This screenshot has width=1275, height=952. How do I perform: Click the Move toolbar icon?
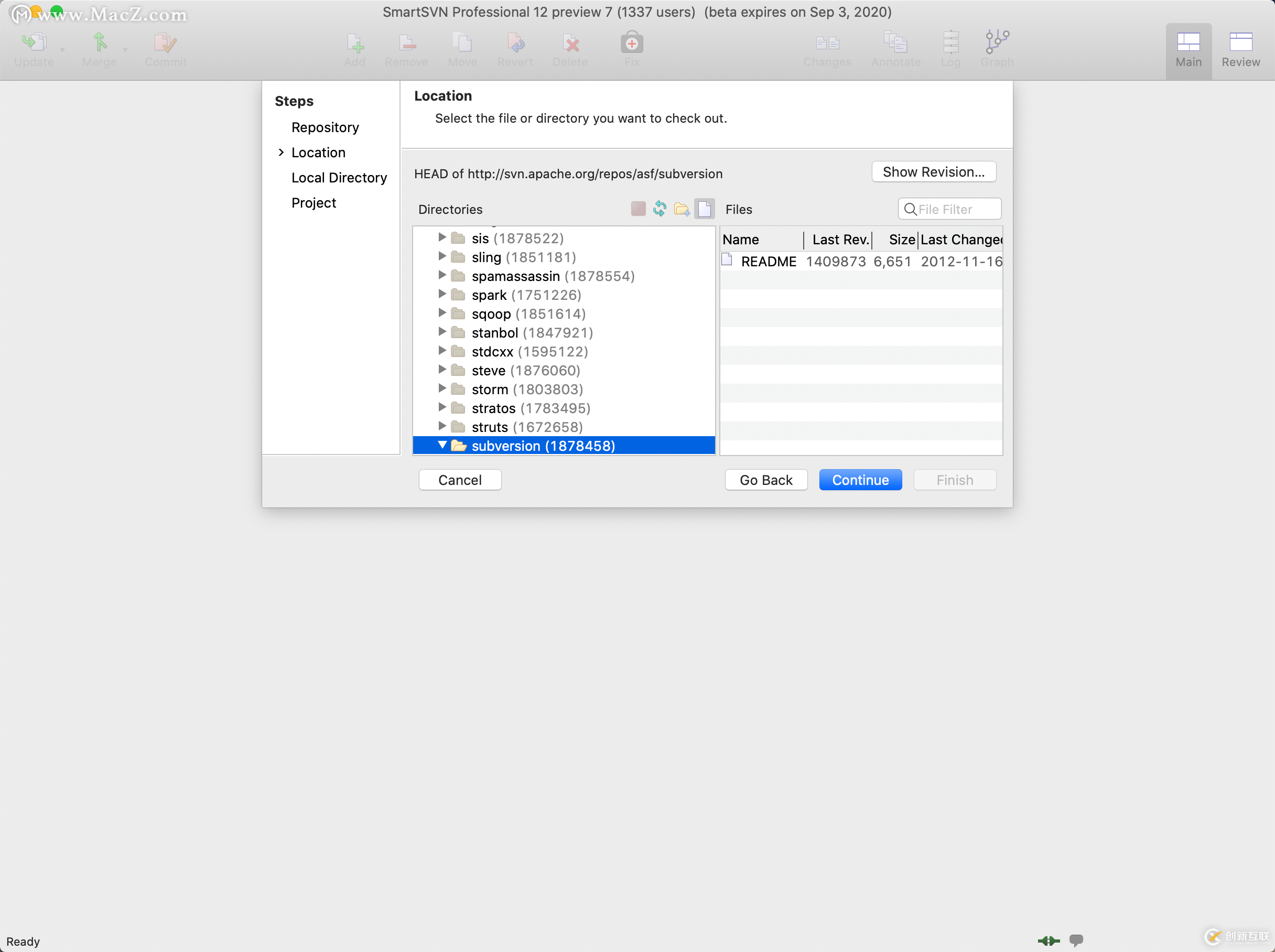pyautogui.click(x=462, y=42)
